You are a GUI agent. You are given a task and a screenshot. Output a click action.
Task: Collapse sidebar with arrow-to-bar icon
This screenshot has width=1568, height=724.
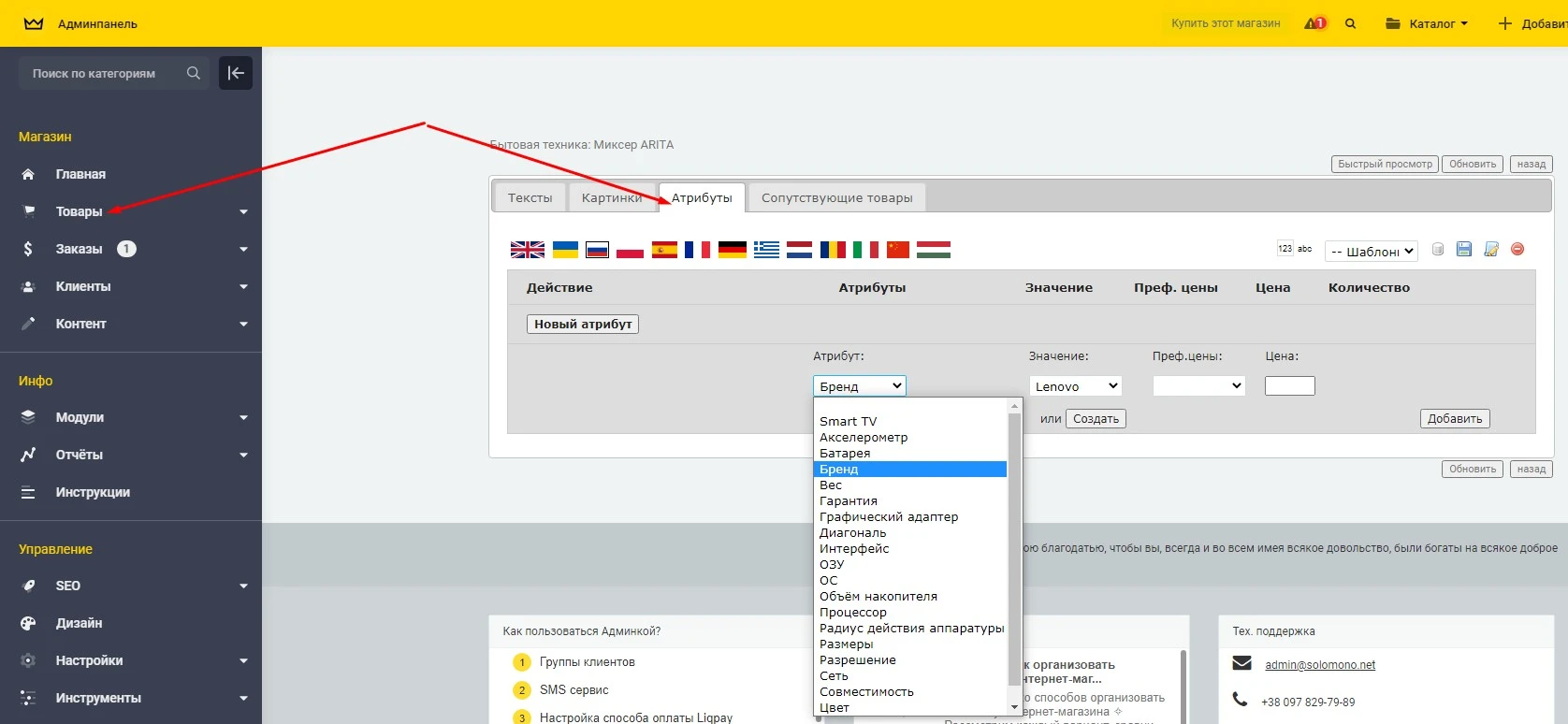236,73
